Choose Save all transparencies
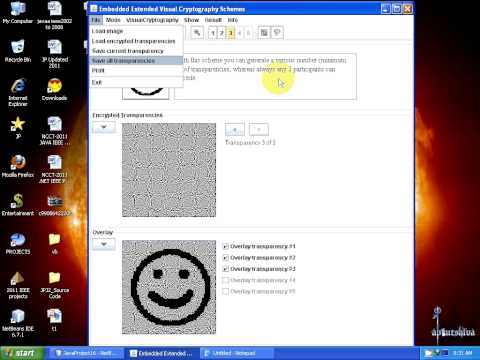480x360 pixels. click(136, 61)
